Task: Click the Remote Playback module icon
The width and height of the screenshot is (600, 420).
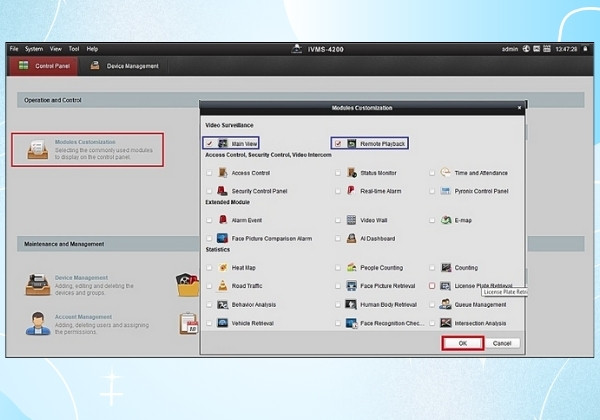Action: click(x=351, y=143)
